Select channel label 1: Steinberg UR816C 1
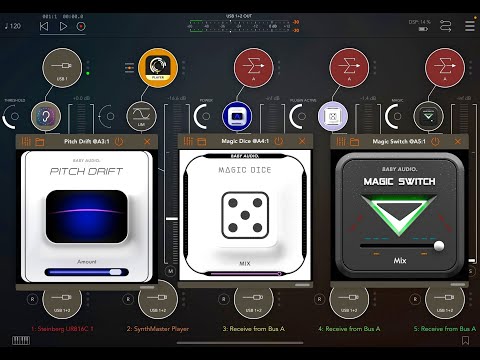Image resolution: width=480 pixels, height=360 pixels. click(x=62, y=329)
